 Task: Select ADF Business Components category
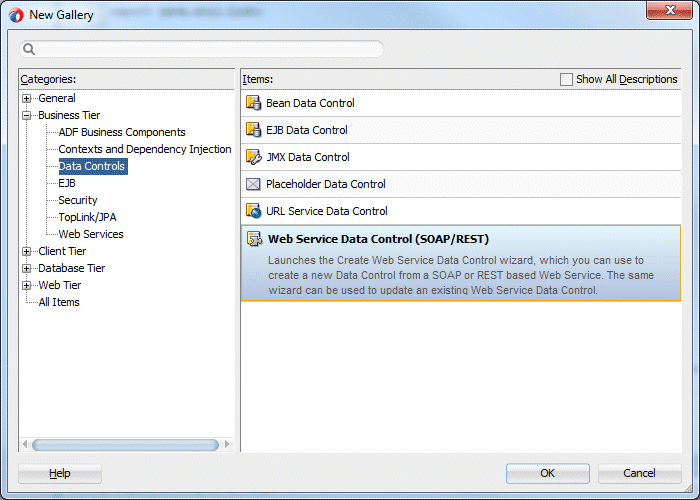click(122, 132)
